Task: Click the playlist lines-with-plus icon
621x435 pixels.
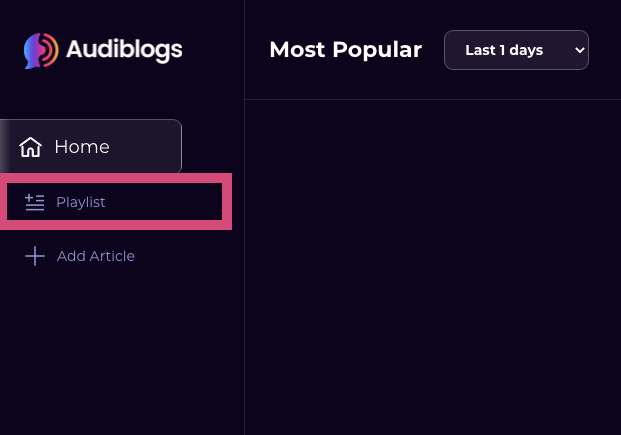Action: click(34, 202)
